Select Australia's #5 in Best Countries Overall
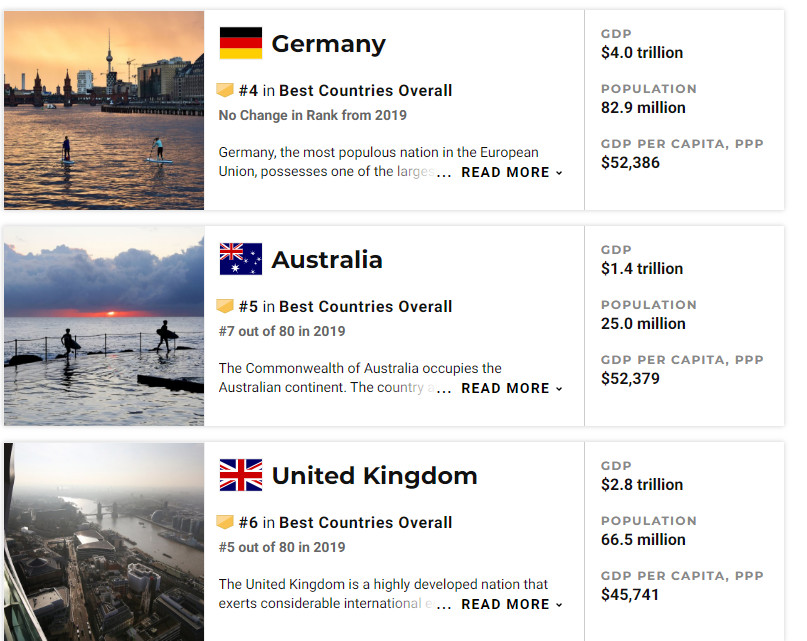807x641 pixels. [x=345, y=306]
